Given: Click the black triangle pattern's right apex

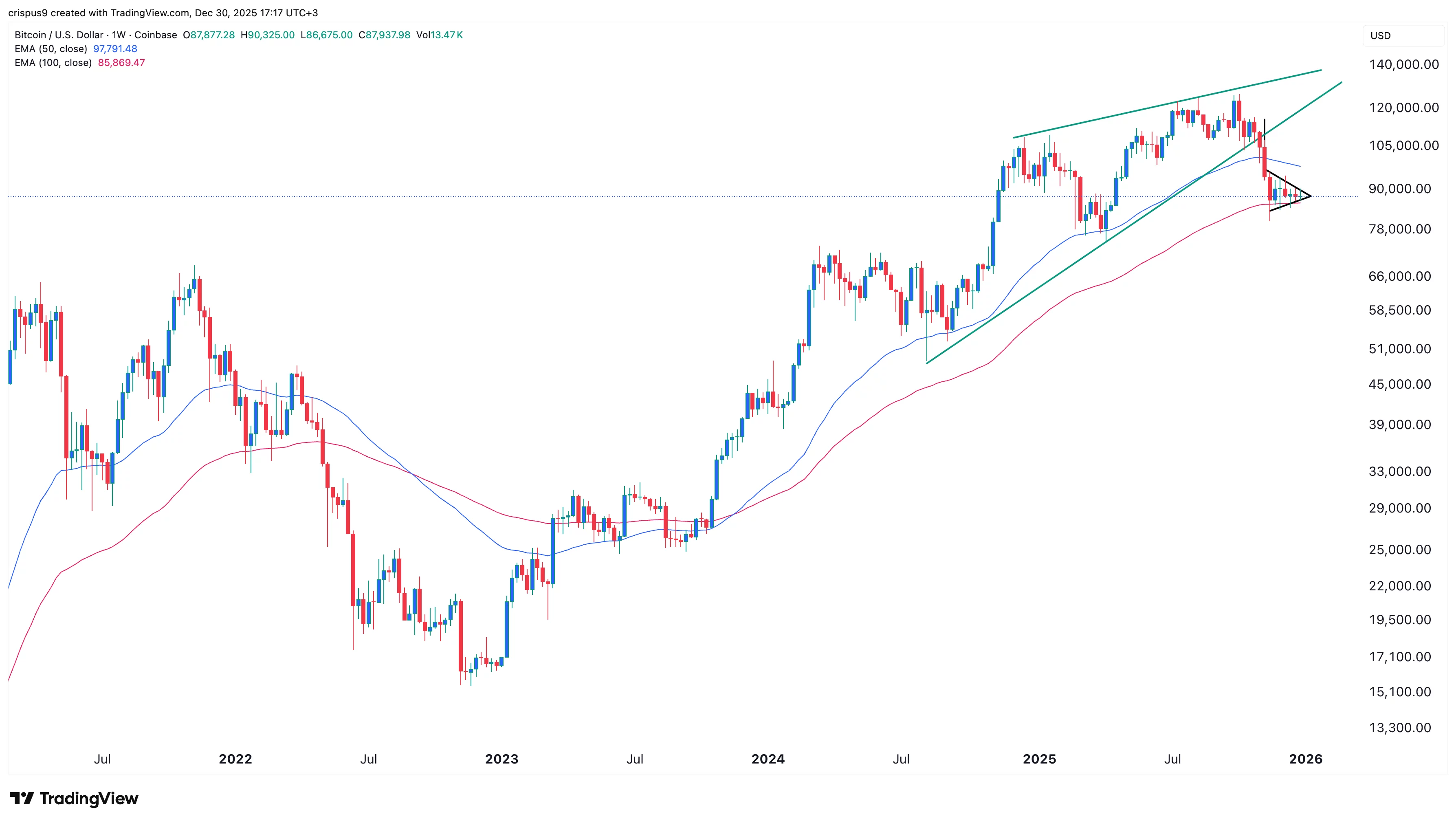Looking at the screenshot, I should pos(1310,196).
